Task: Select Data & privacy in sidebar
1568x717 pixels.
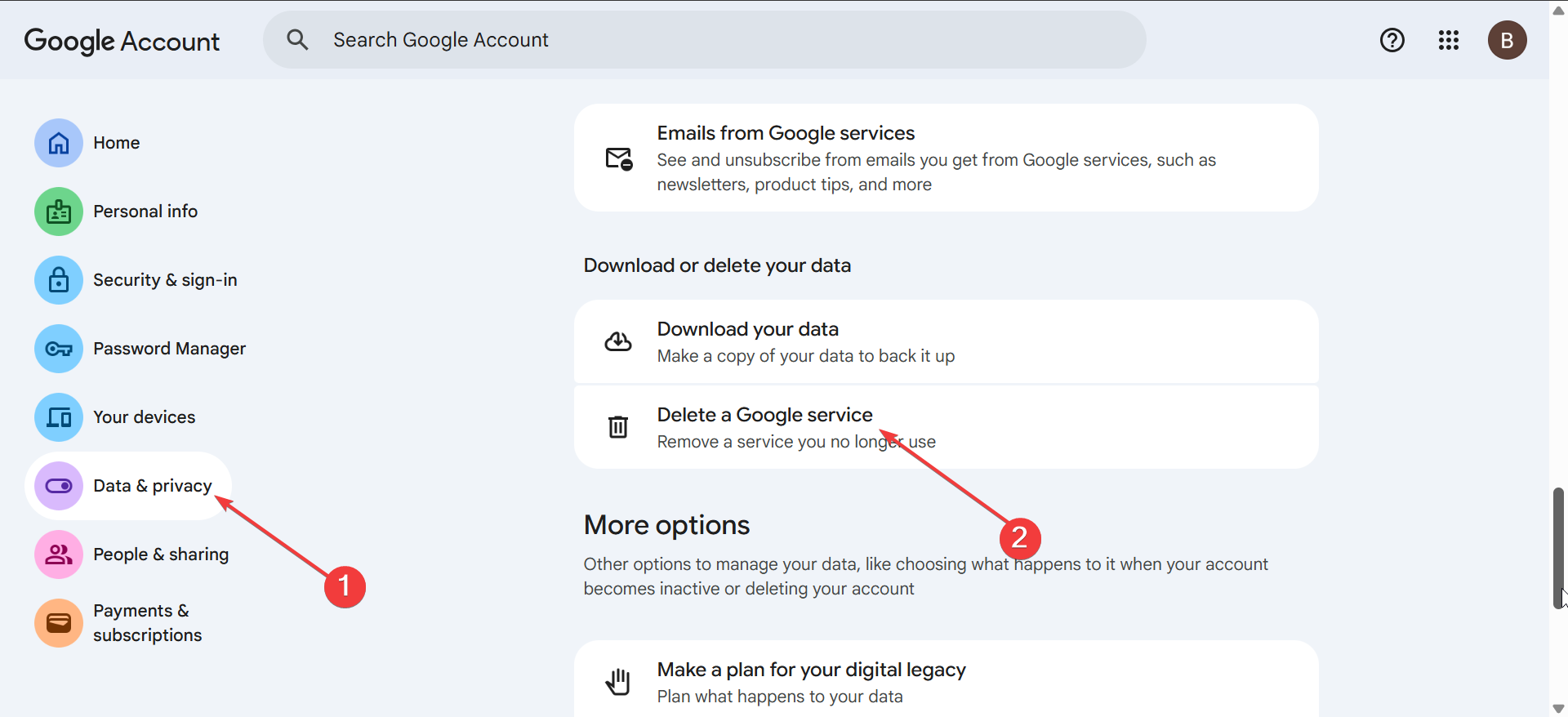Action: point(128,486)
